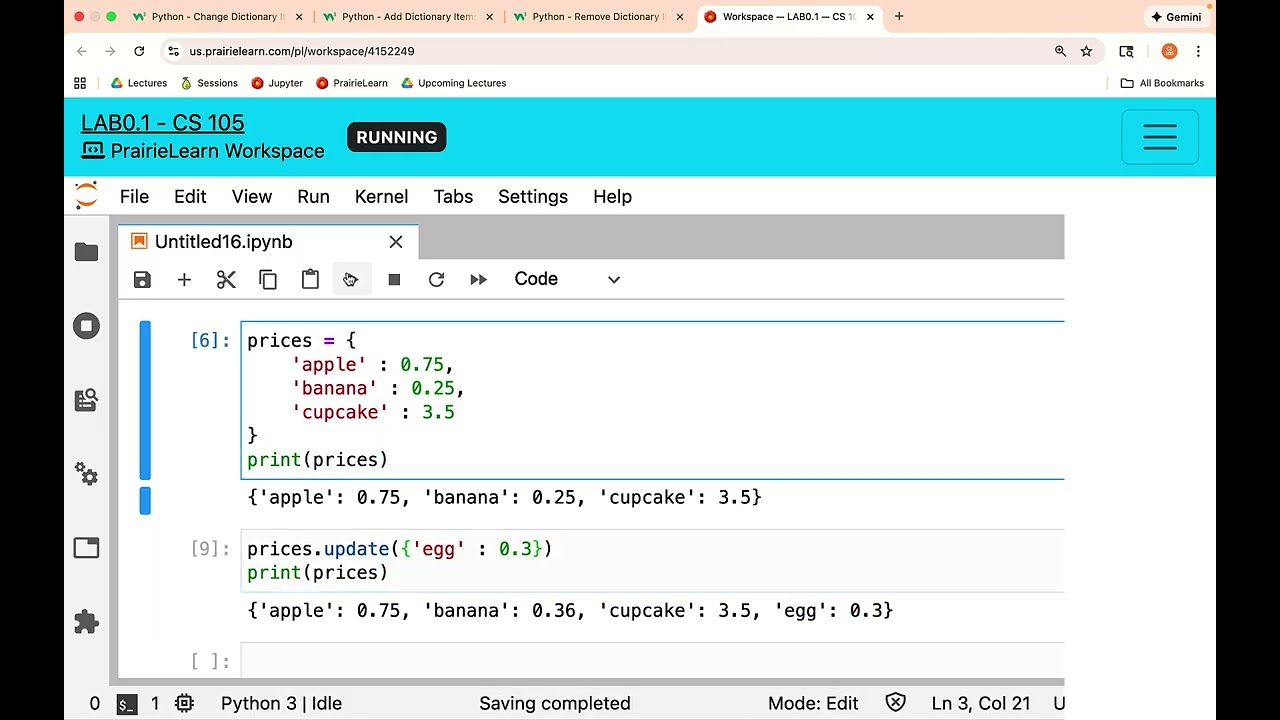The image size is (1280, 720).
Task: Open the cell type Code dropdown
Action: point(567,279)
